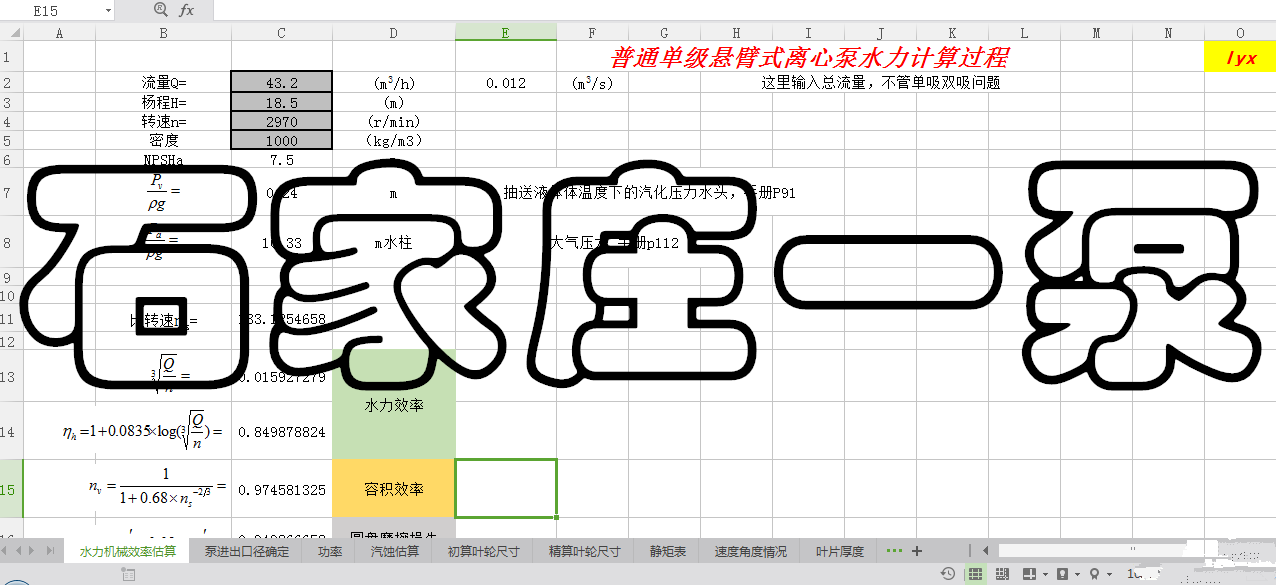Open the Name Box dropdown arrow
This screenshot has height=585, width=1276.
107,10
